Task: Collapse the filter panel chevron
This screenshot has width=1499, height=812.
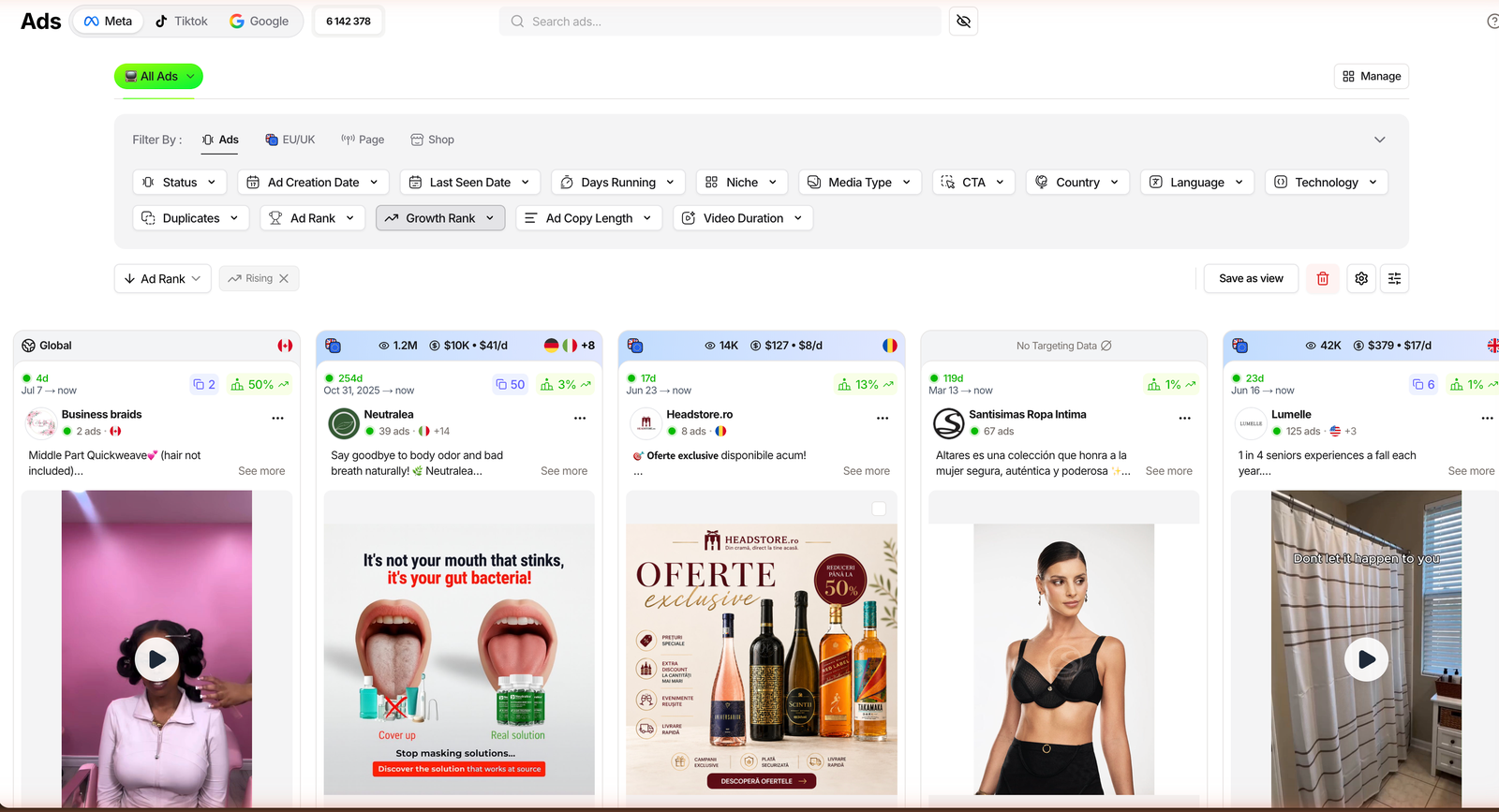Action: tap(1379, 140)
